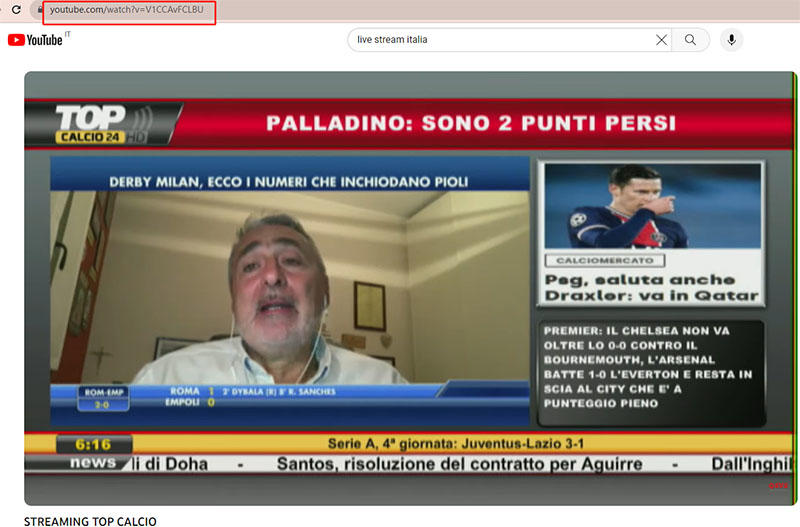800x527 pixels.
Task: Clear the search query with X icon
Action: (661, 40)
